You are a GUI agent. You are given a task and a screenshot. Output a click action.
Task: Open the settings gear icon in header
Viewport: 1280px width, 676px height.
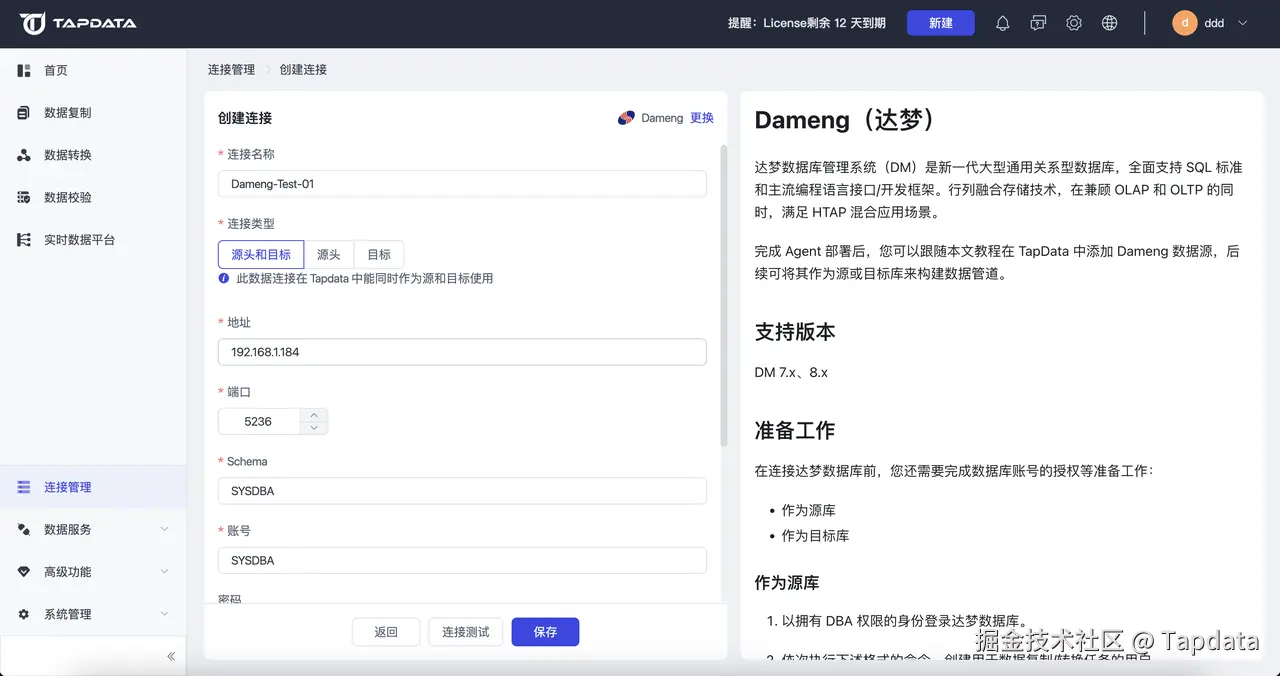[1074, 23]
